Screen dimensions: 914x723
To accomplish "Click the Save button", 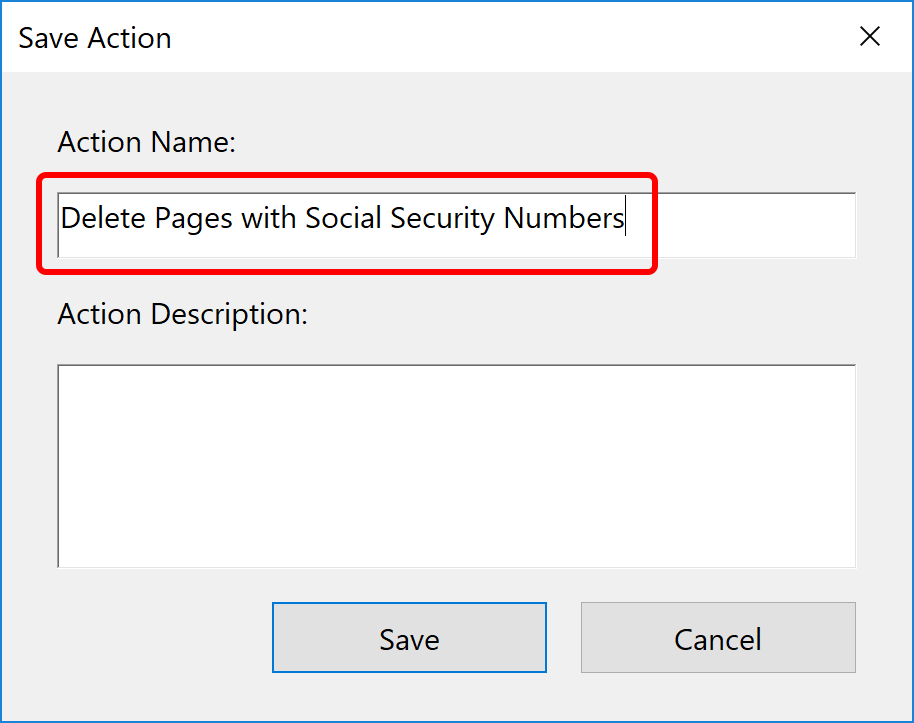I will 409,638.
